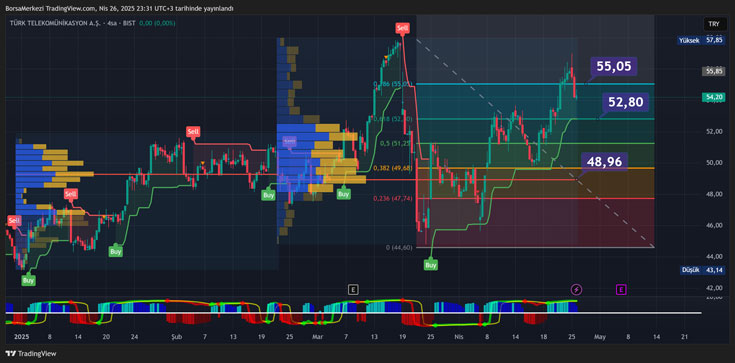Click the orange triangle marker near the March top
735x363 pixels.
386,58
